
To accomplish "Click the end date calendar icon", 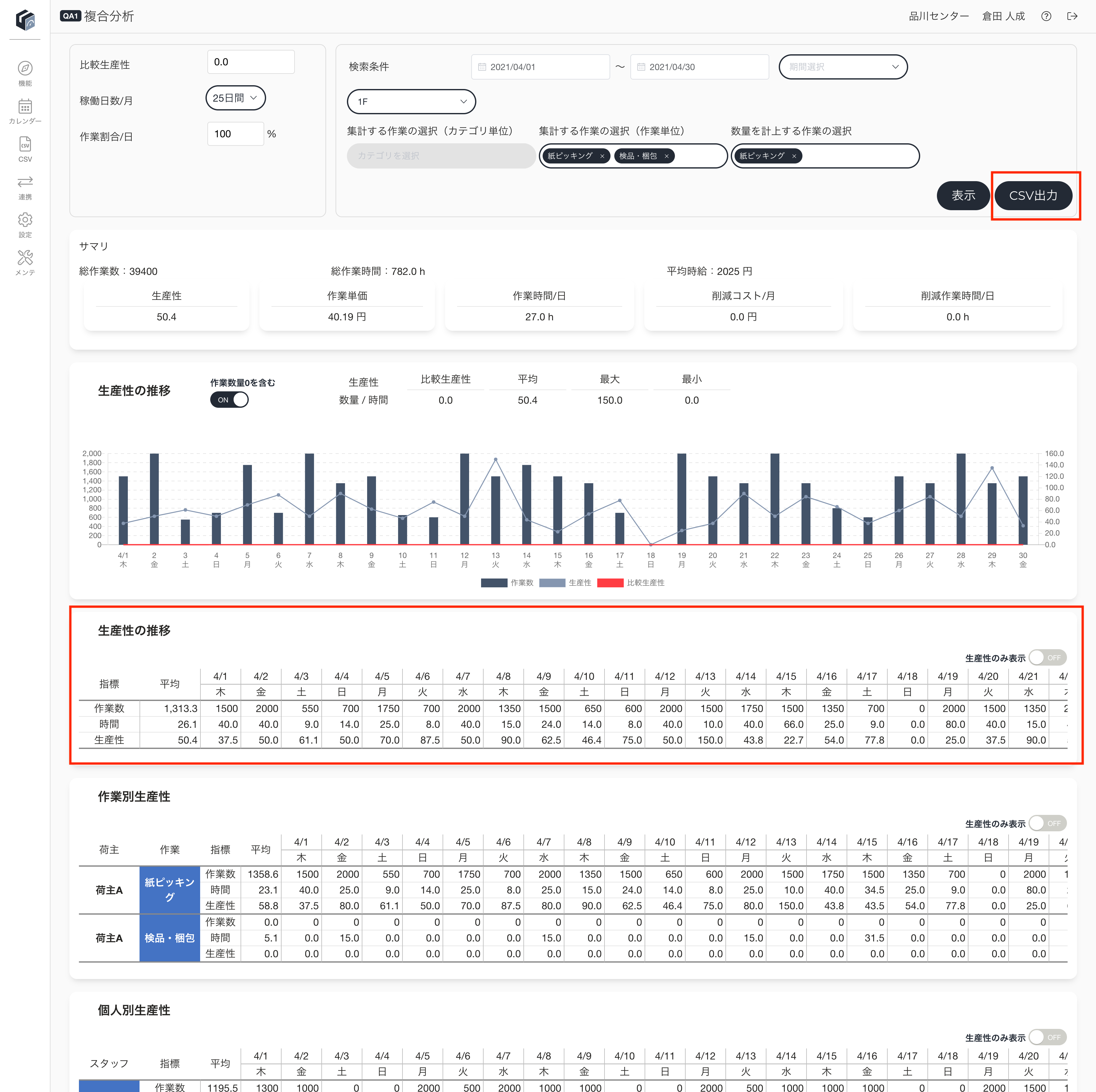I will [x=641, y=67].
